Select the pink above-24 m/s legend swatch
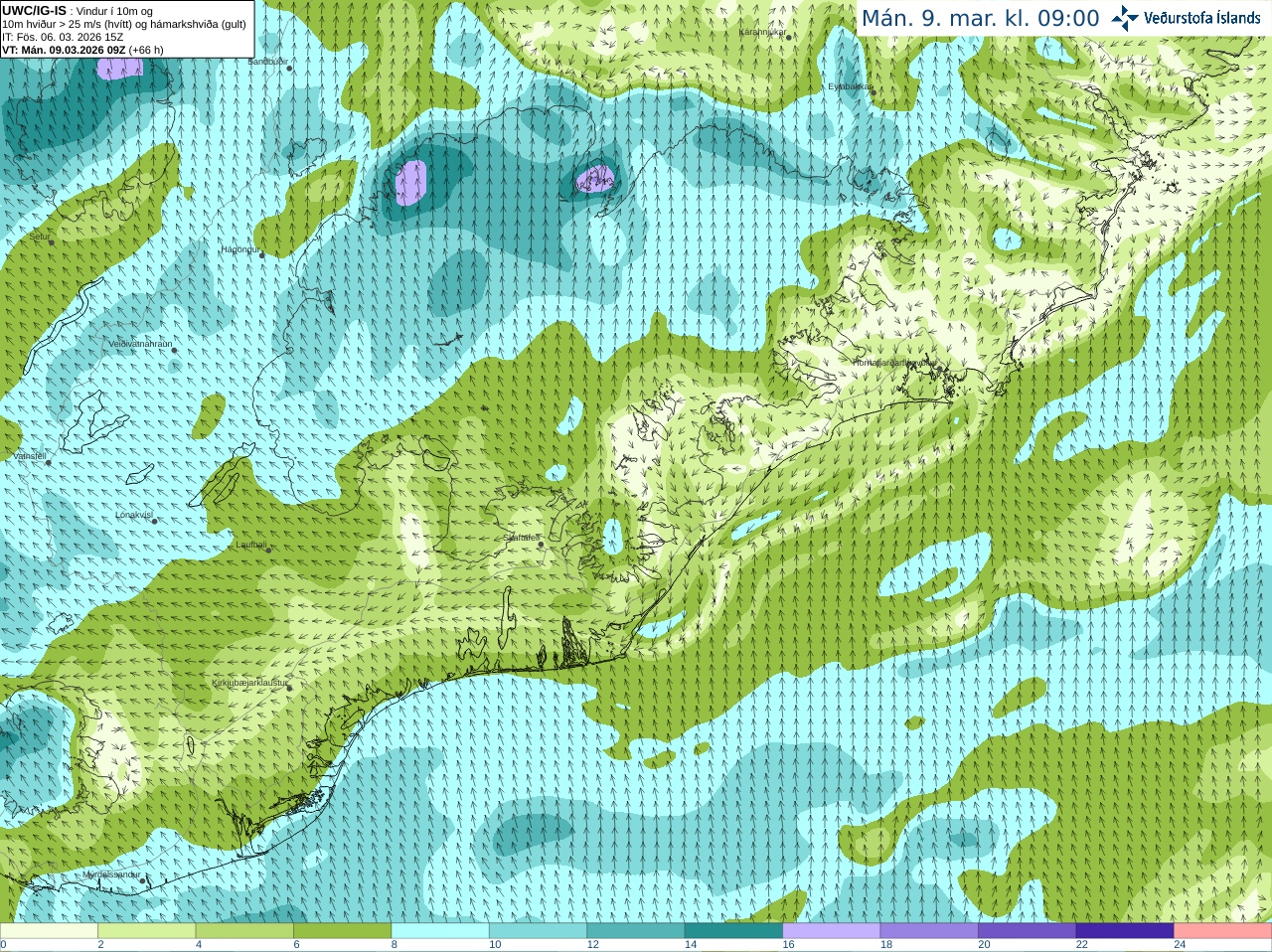Screen dimensions: 1272x952 (x=1223, y=931)
